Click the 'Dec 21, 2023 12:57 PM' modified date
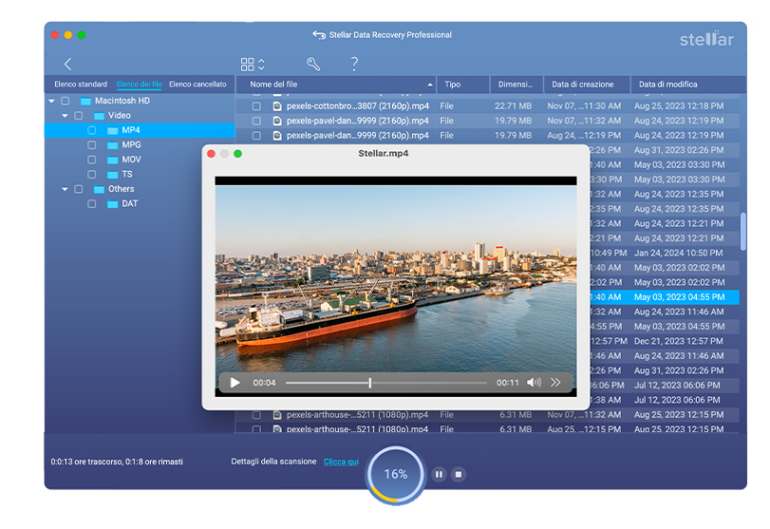Screen dimensions: 770x529 coord(678,341)
